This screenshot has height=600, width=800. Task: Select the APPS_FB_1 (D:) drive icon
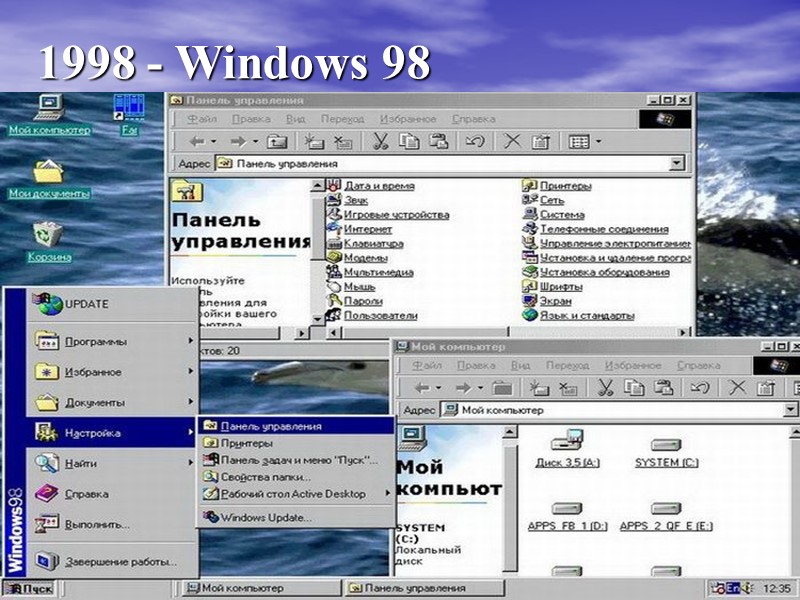(567, 516)
